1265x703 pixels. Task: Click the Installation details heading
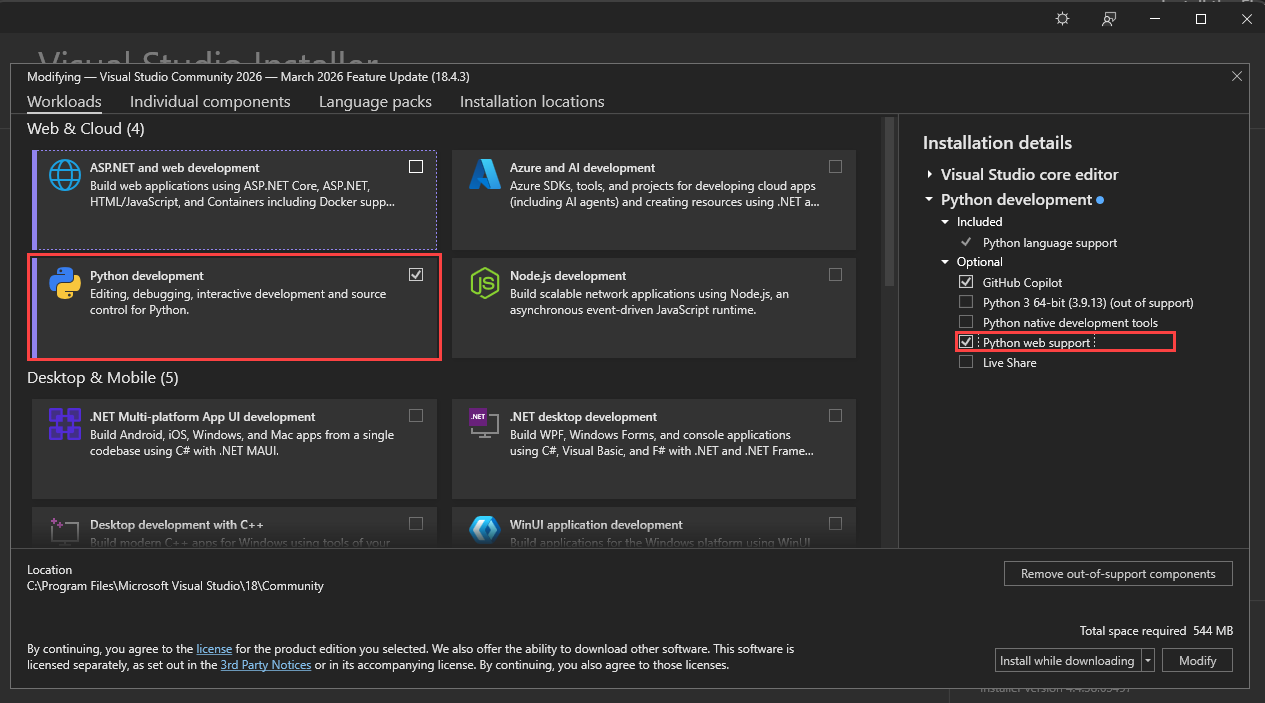click(x=997, y=143)
